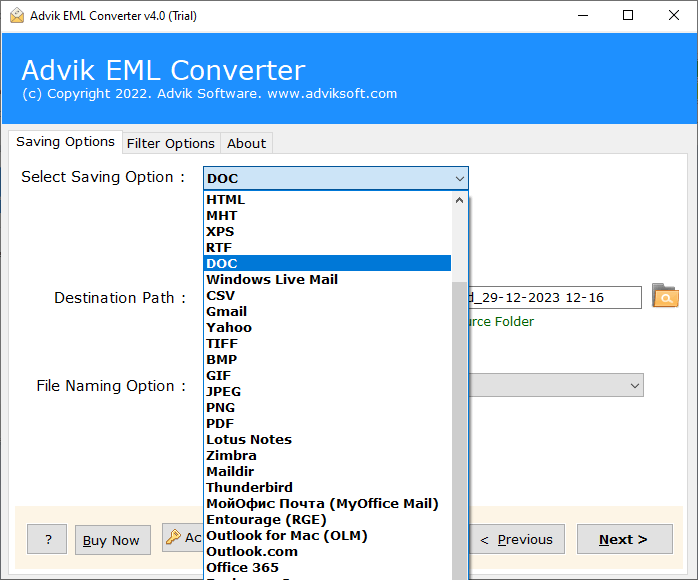Choose HTML from the saving list
Image resolution: width=699 pixels, height=582 pixels.
coord(327,200)
